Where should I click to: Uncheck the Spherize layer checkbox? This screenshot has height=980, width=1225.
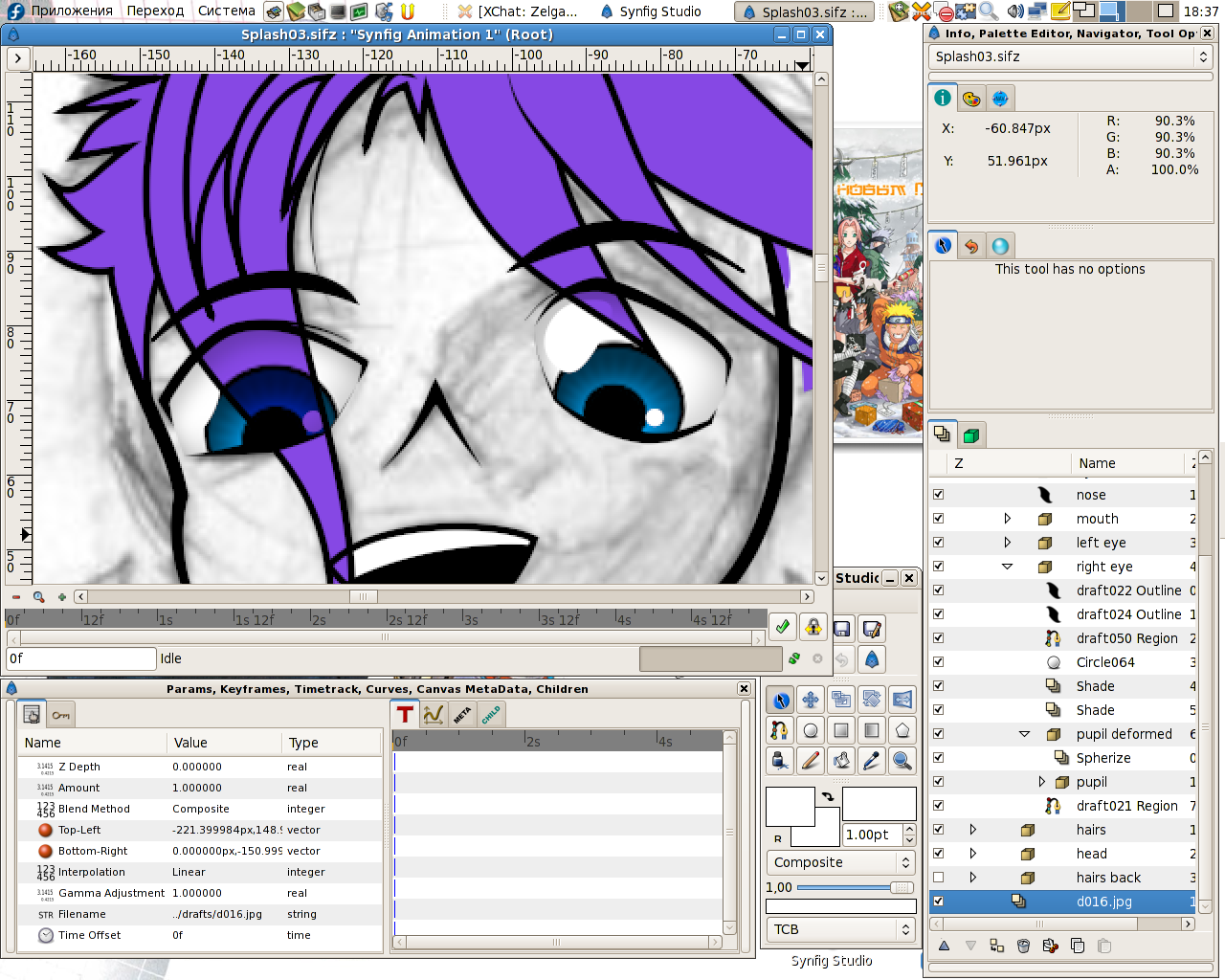click(938, 758)
